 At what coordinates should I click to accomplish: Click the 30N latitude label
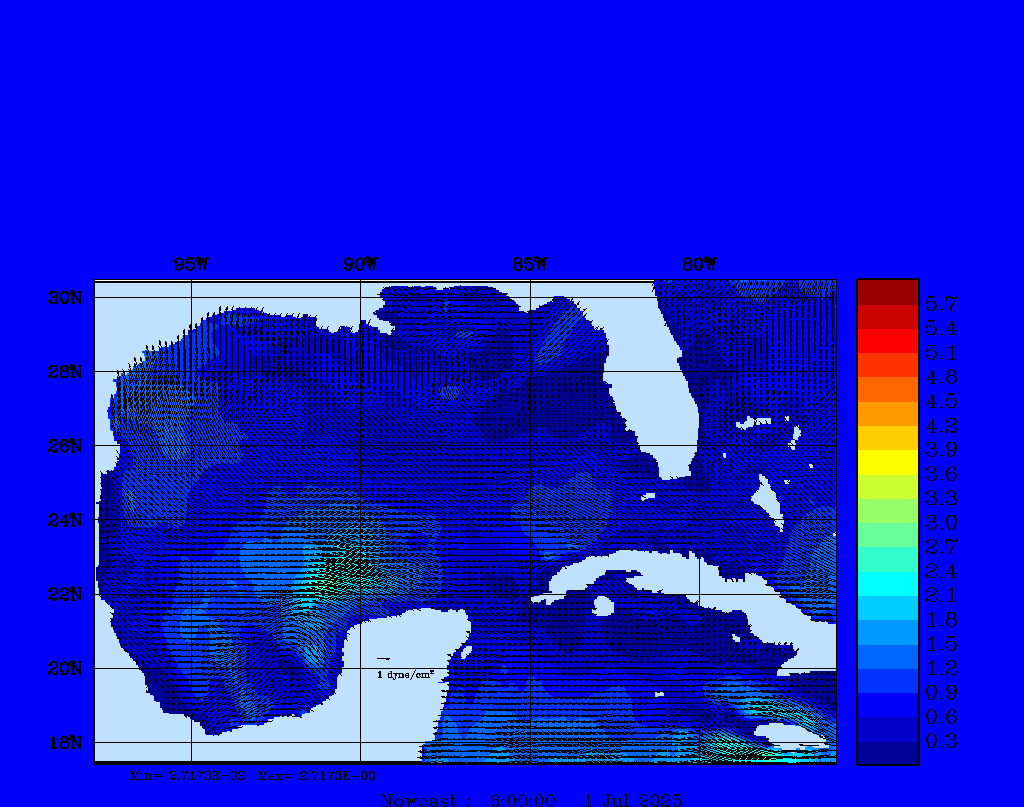coord(66,298)
